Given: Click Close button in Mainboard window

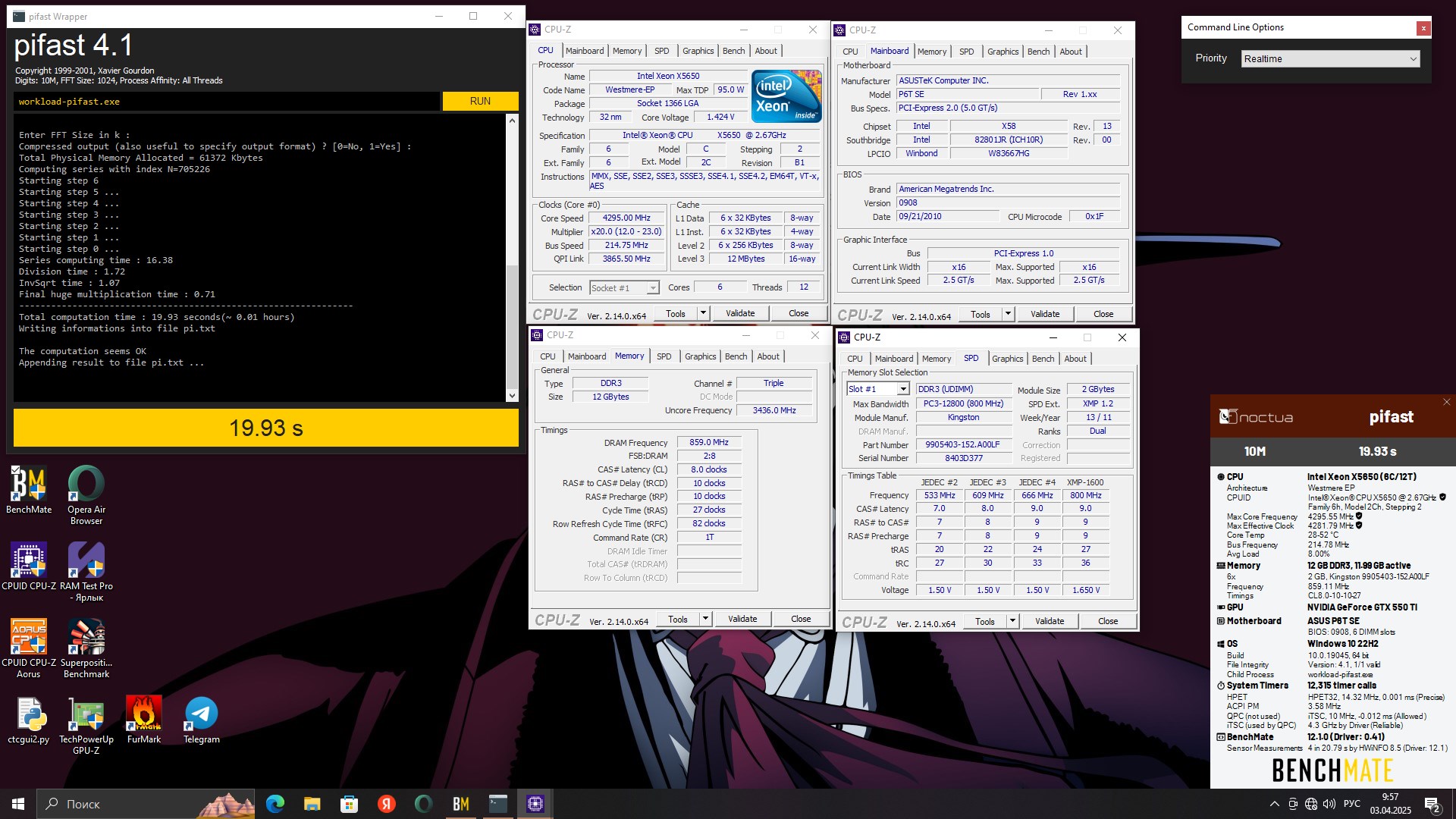Looking at the screenshot, I should pos(1103,314).
